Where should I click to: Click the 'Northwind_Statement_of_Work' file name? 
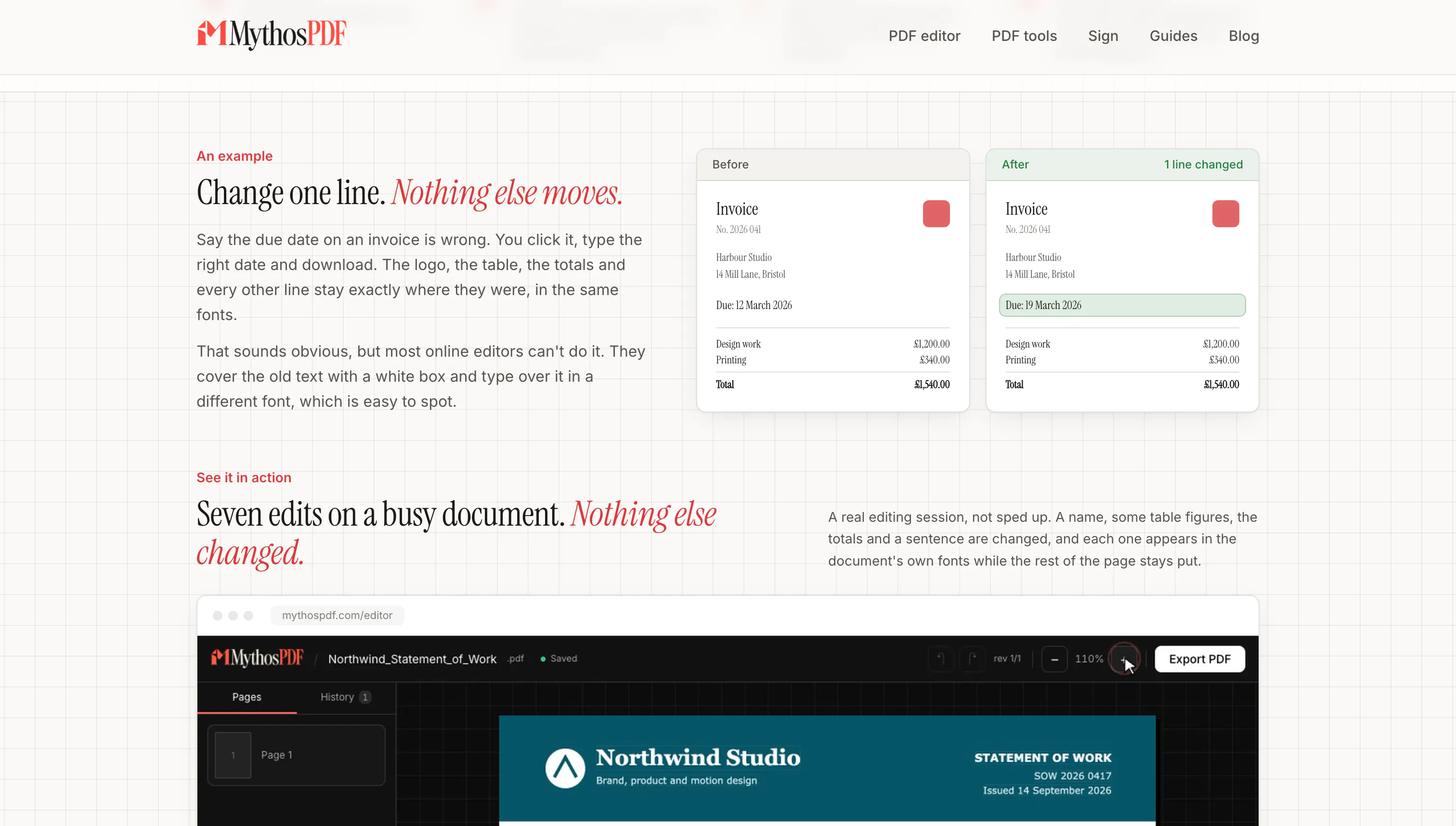pos(412,658)
